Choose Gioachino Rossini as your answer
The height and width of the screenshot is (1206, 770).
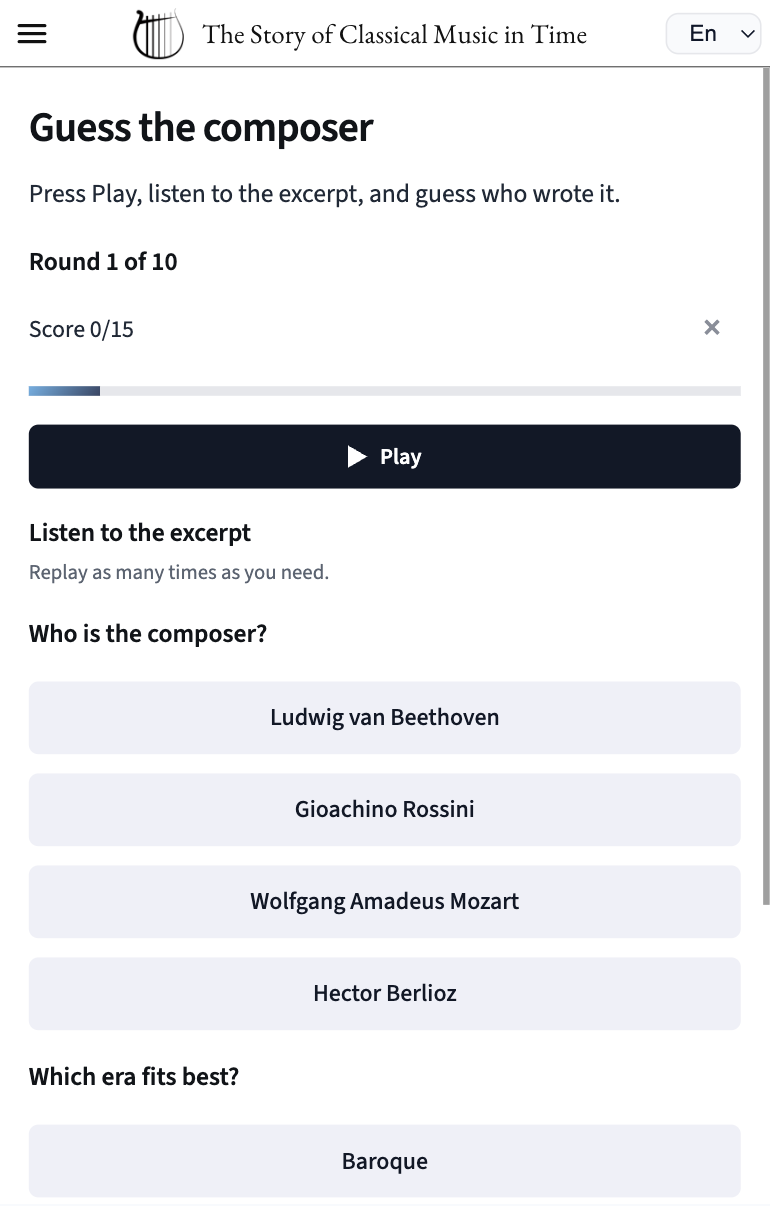[384, 809]
